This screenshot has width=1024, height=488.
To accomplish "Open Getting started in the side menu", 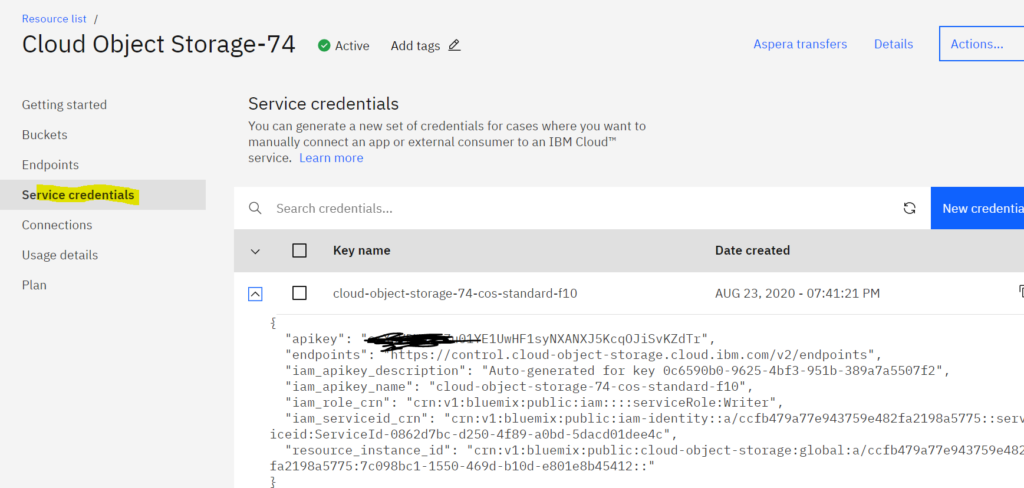I will (64, 105).
